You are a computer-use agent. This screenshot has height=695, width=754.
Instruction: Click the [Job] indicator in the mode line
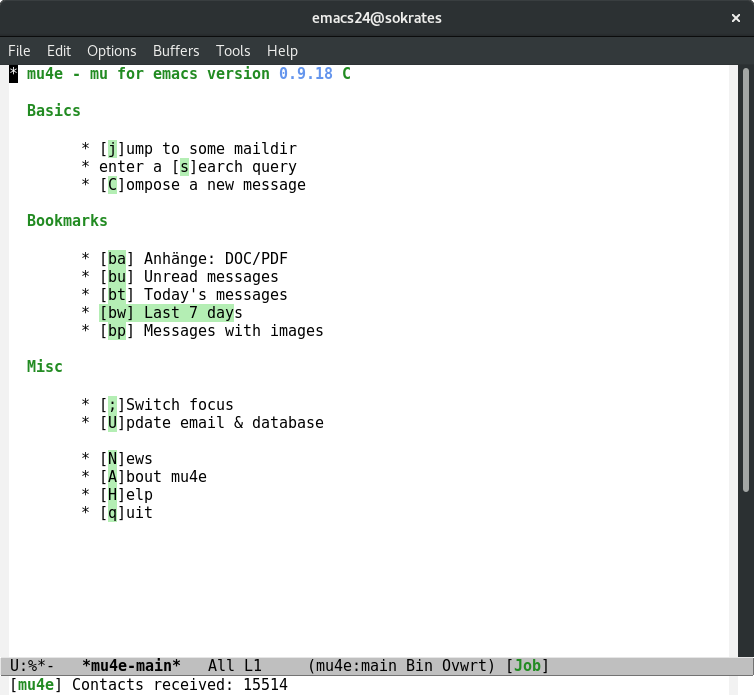pos(527,666)
